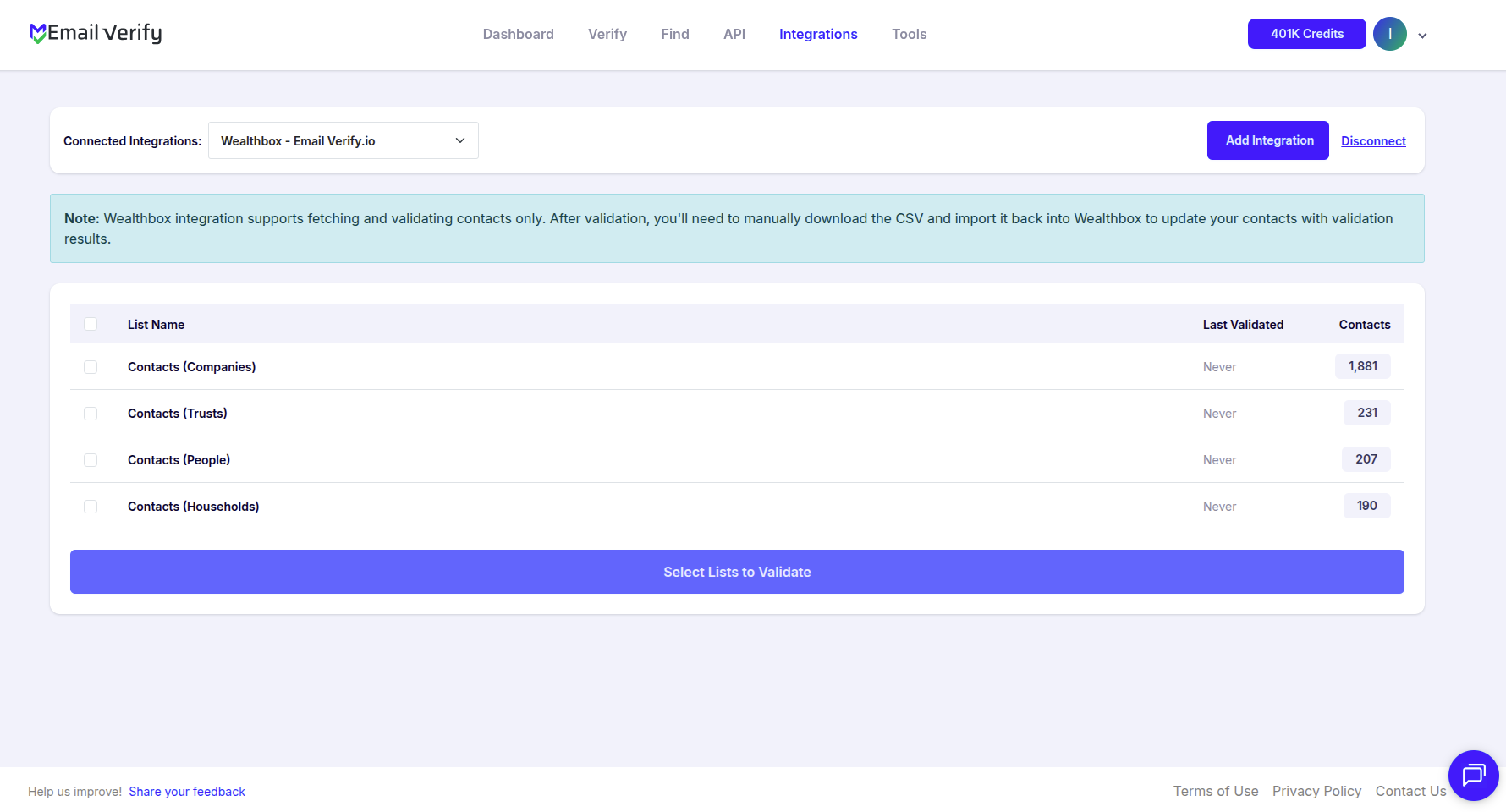Viewport: 1506px width, 812px height.
Task: Open the Share your feedback link
Action: click(x=187, y=792)
